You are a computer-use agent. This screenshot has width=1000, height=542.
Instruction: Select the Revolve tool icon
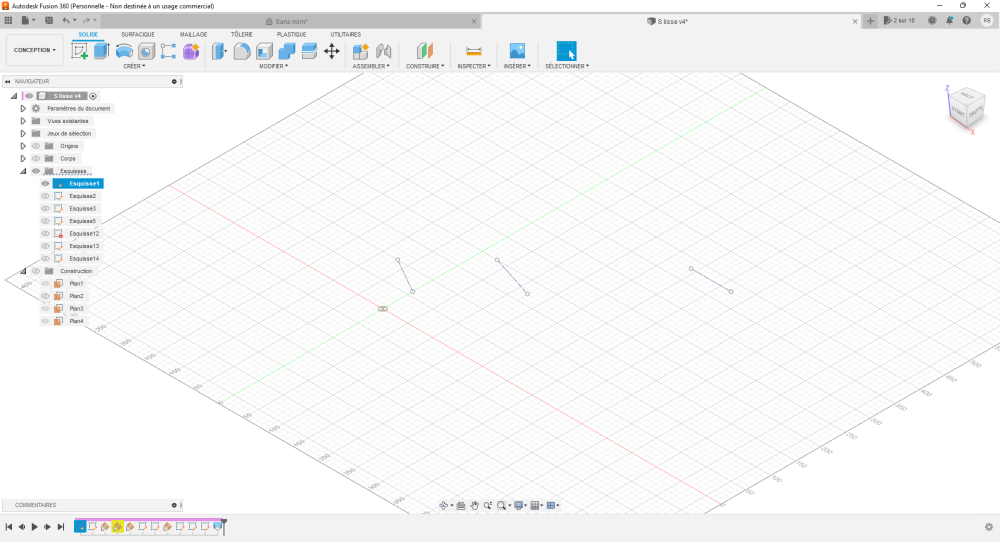pos(124,51)
